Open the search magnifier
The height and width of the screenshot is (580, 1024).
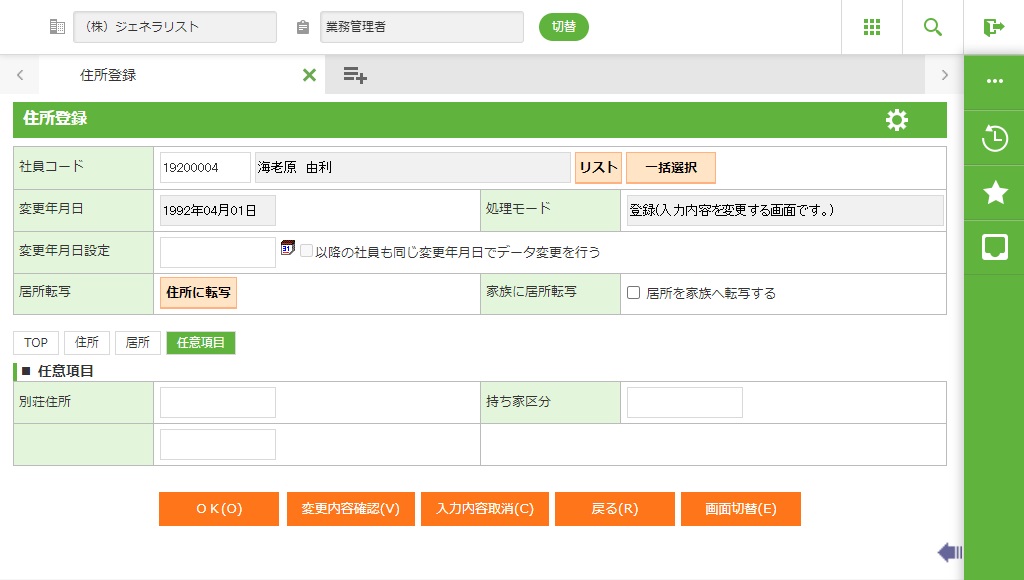click(933, 27)
